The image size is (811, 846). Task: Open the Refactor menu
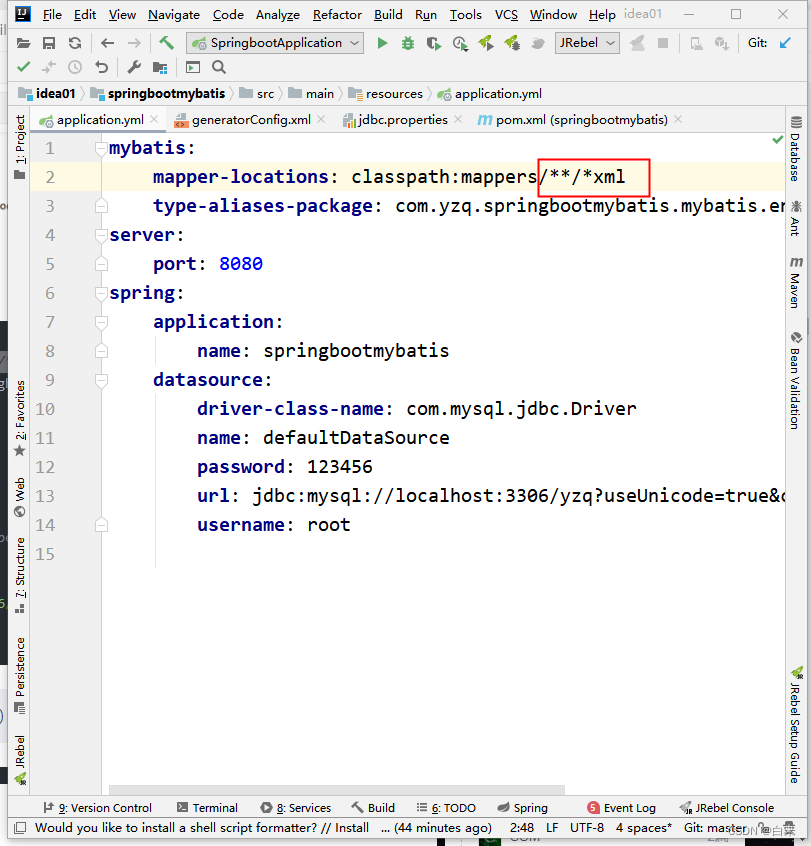(x=337, y=14)
